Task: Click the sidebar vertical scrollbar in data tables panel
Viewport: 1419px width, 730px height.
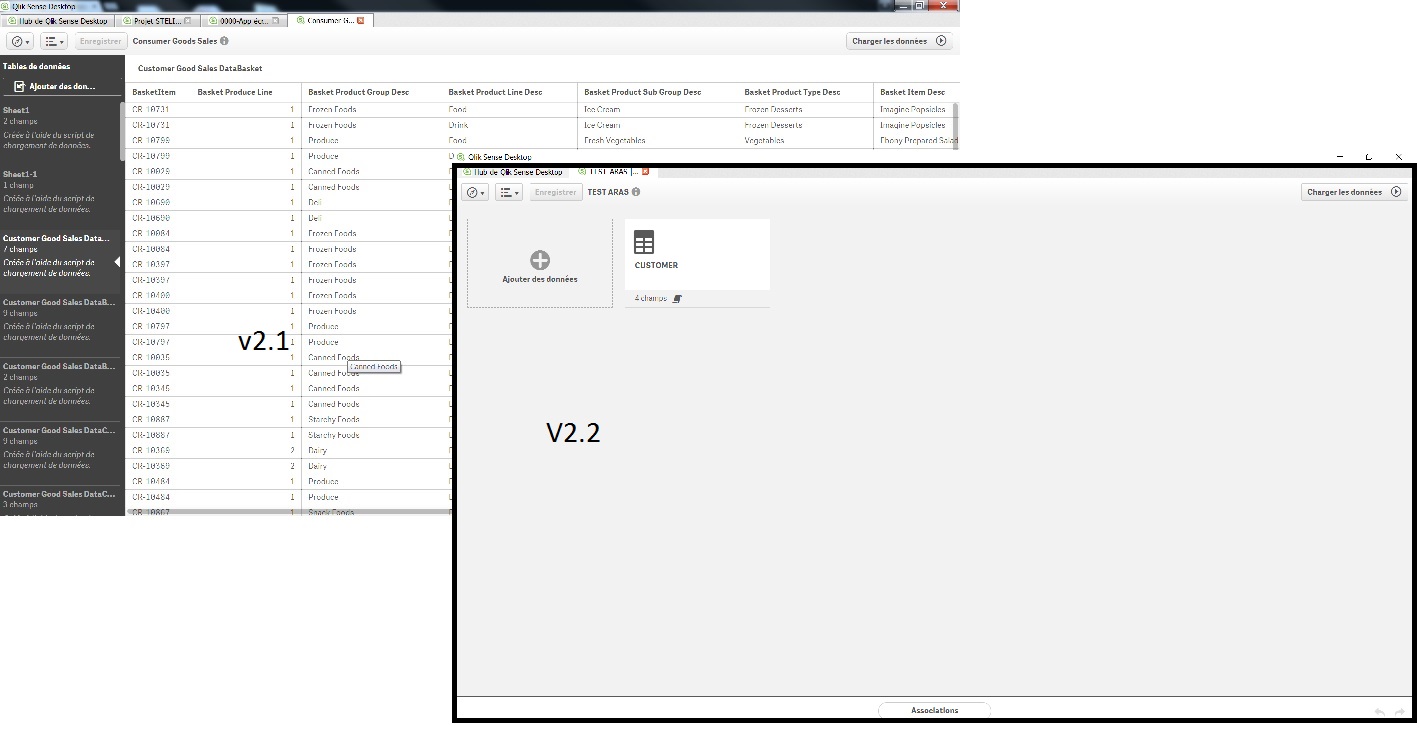Action: click(x=123, y=130)
